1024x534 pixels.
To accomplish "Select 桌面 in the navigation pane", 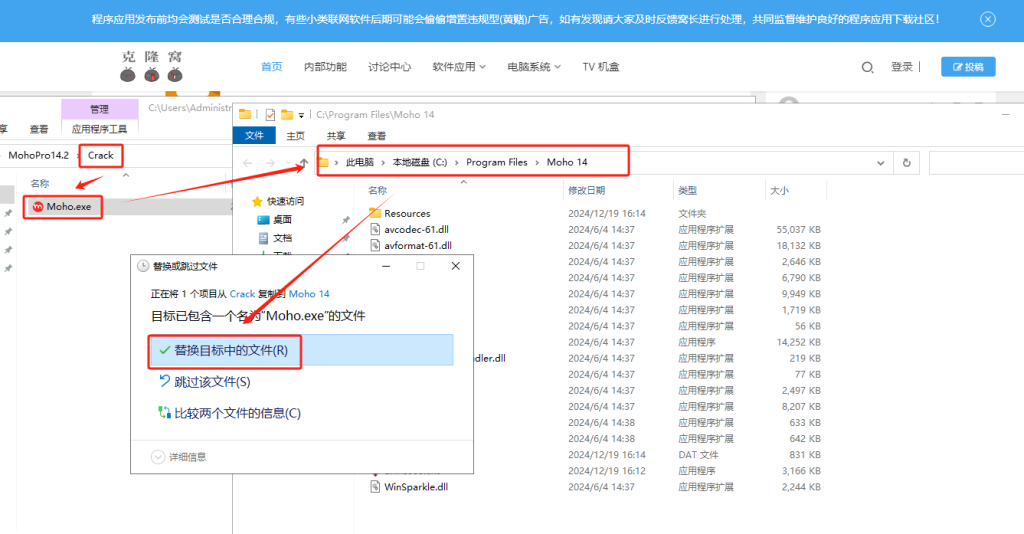I will [x=282, y=219].
